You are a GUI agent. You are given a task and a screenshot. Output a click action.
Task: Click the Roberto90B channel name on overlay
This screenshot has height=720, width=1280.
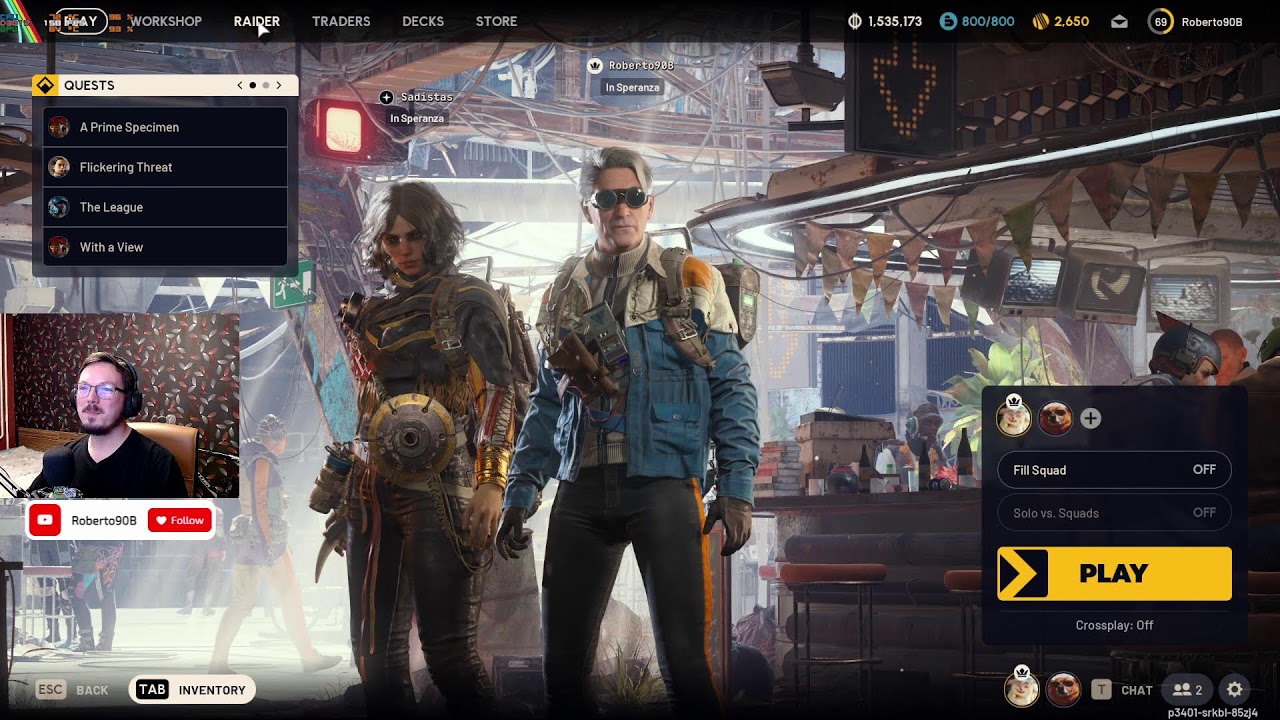(104, 521)
